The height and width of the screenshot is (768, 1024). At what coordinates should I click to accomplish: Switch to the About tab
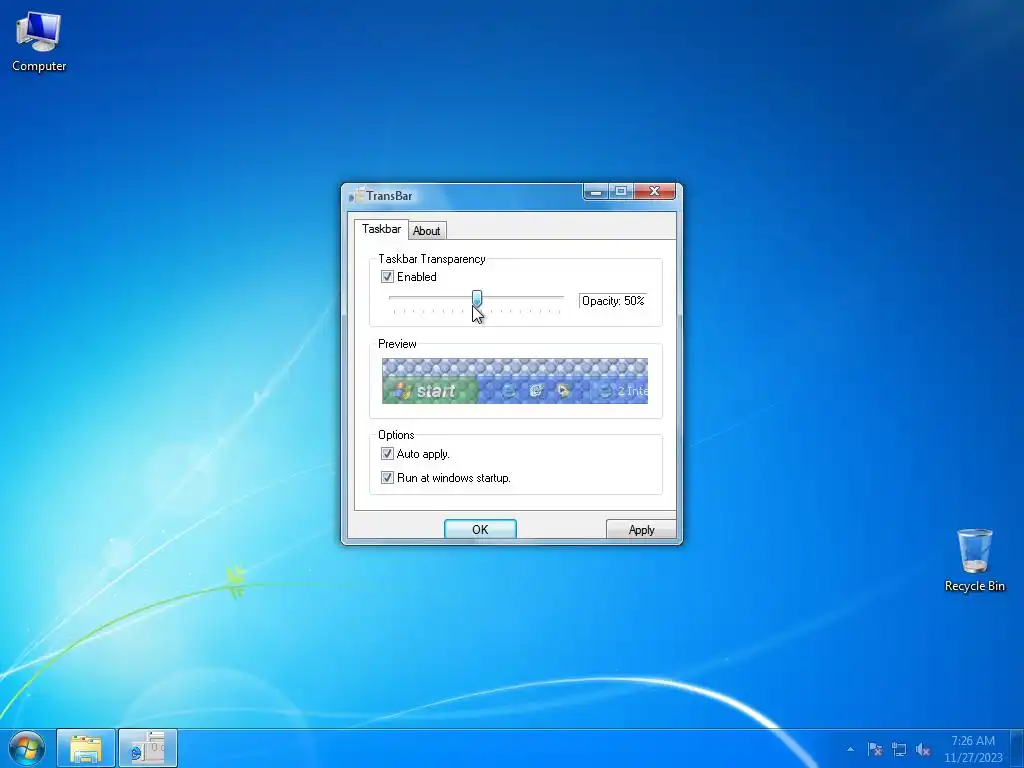[x=426, y=231]
